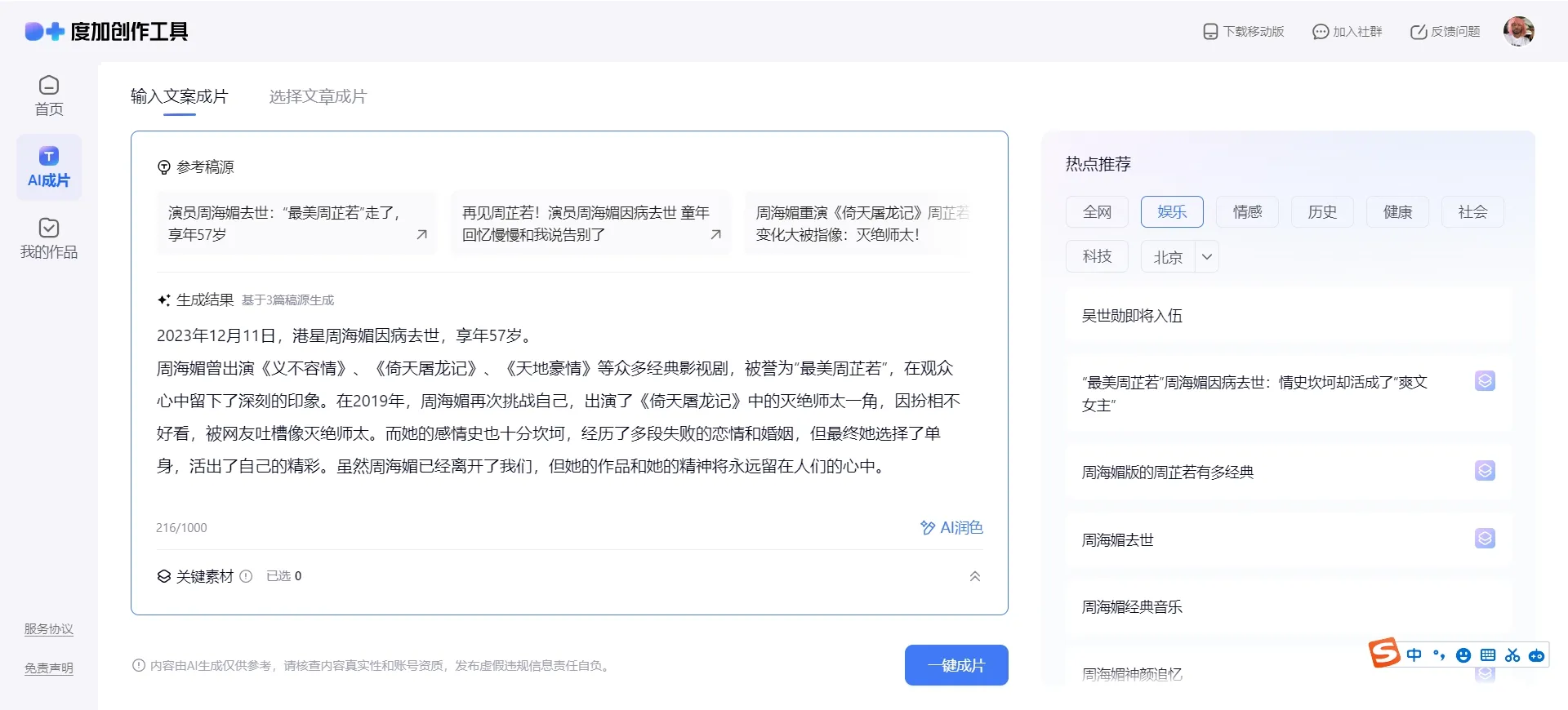Click the Sogou scissors screenshot tool
Viewport: 1568px width, 710px height.
coord(1512,655)
